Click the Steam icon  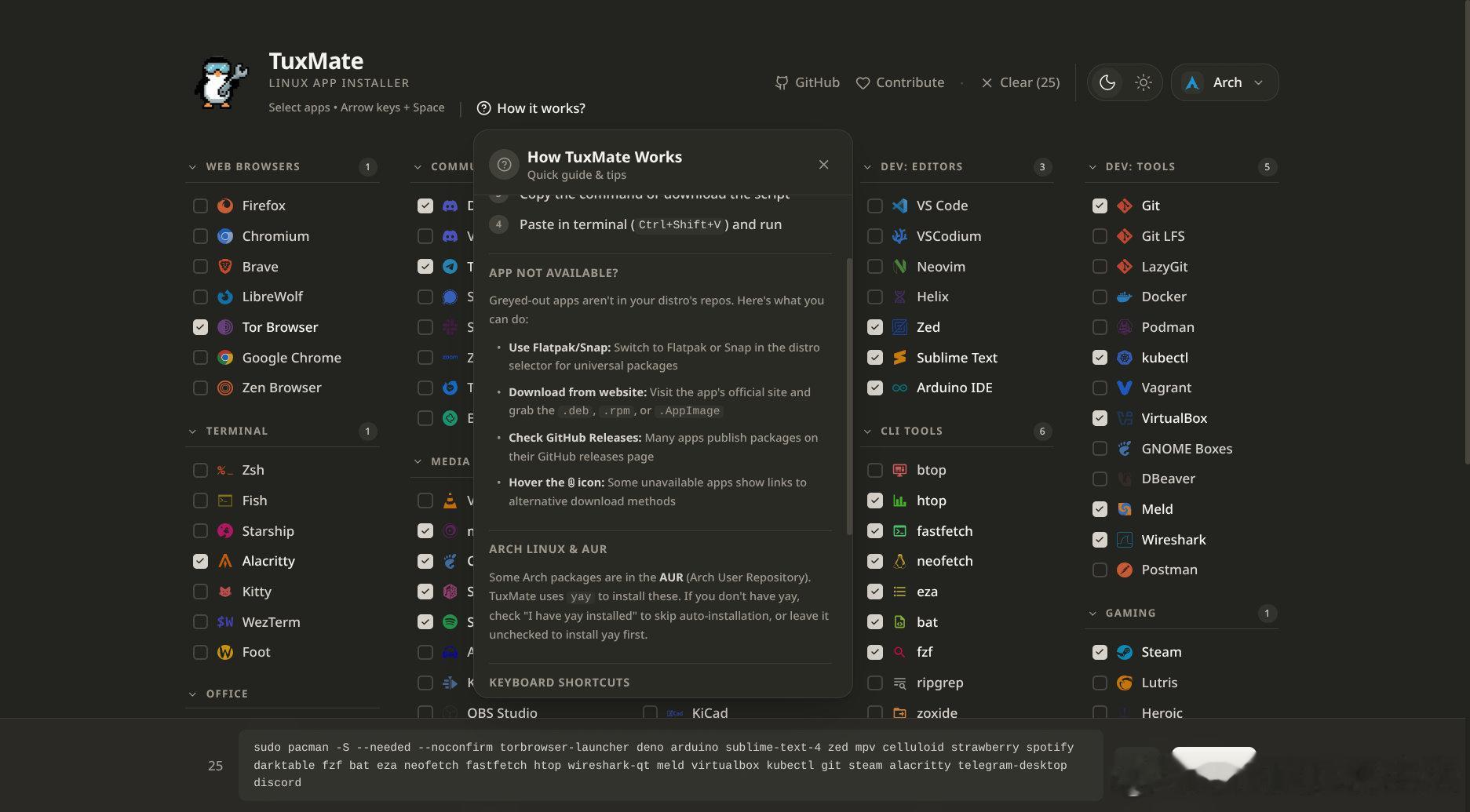coord(1125,652)
